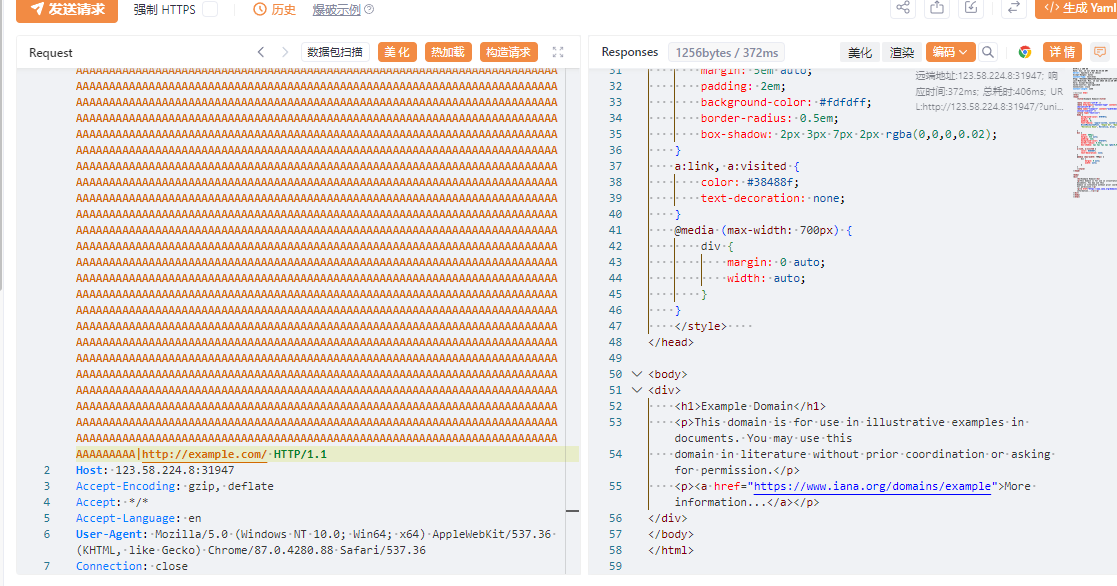Collapse the div element at line 51
The image size is (1117, 586).
638,390
